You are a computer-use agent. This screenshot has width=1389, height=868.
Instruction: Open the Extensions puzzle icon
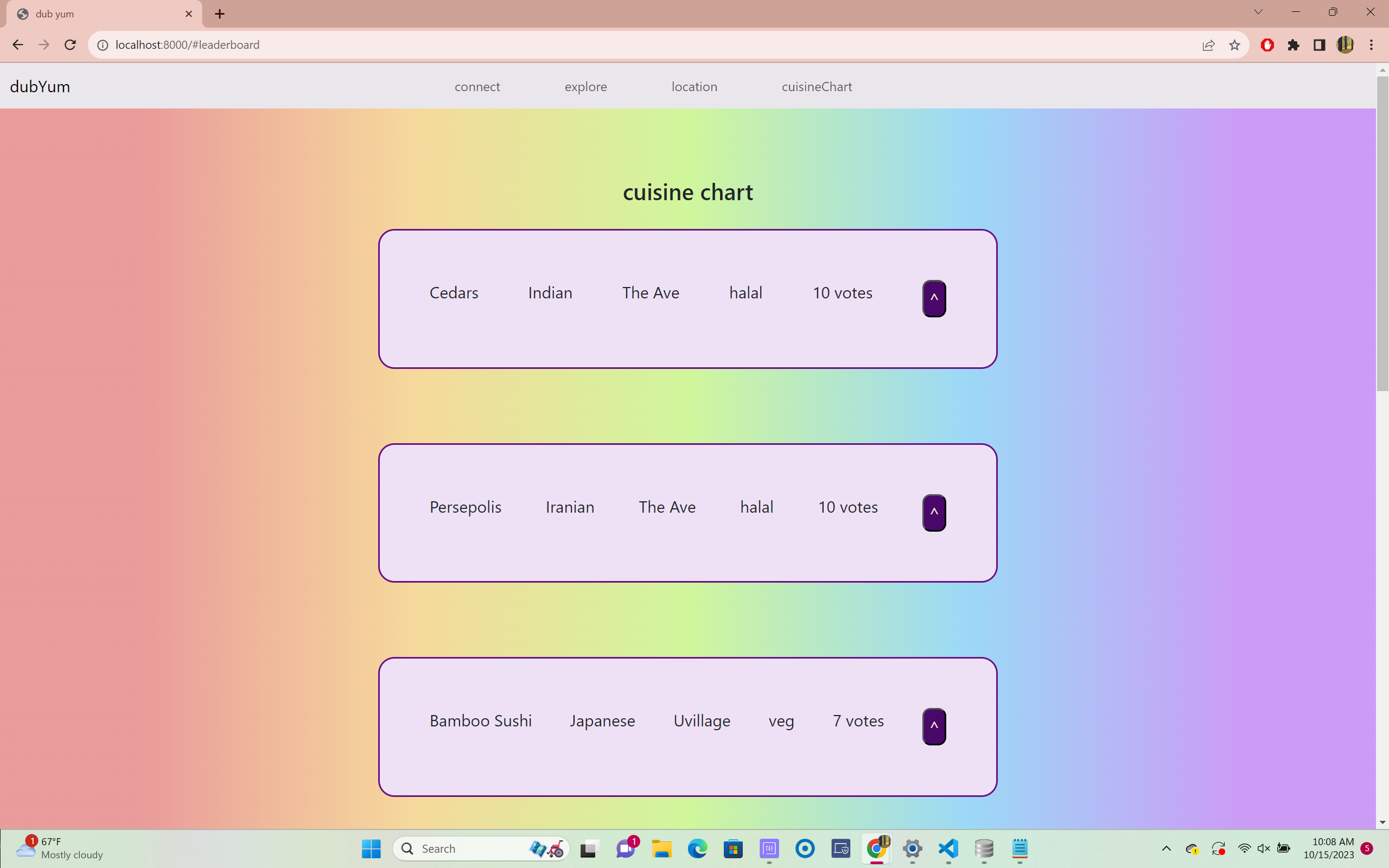1293,45
